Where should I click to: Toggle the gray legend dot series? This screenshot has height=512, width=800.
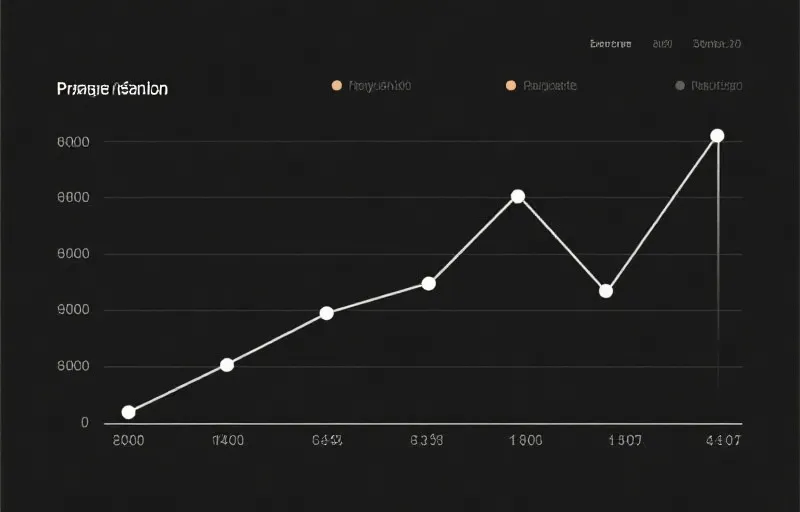tap(680, 86)
